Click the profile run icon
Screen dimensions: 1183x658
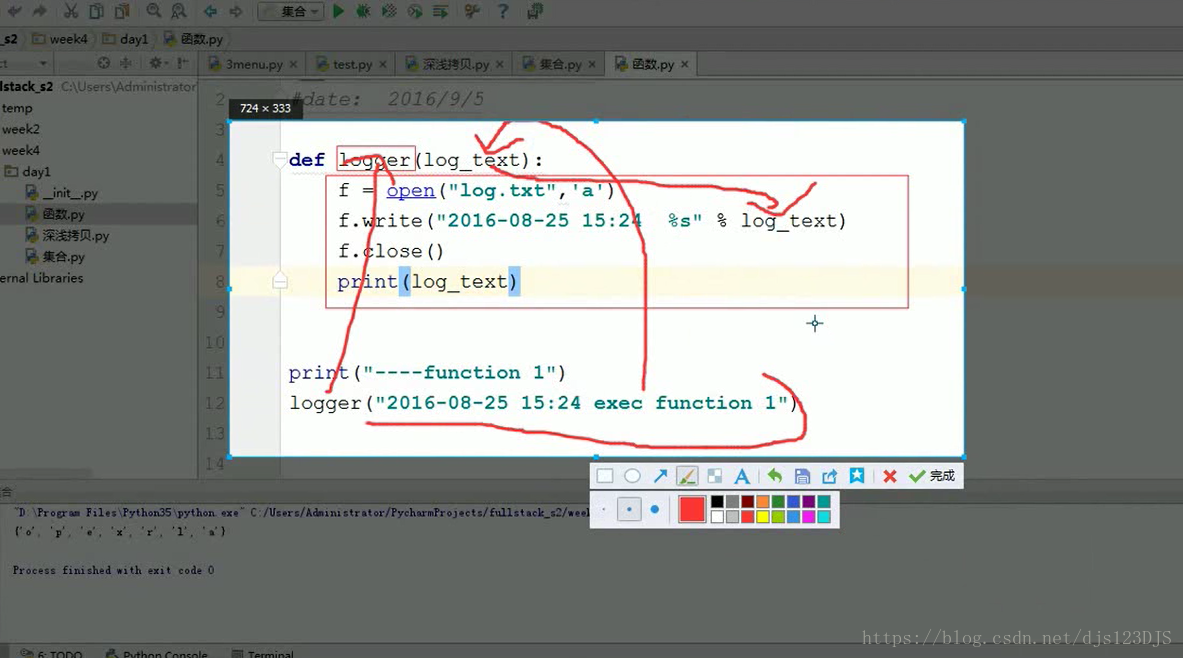(x=414, y=11)
